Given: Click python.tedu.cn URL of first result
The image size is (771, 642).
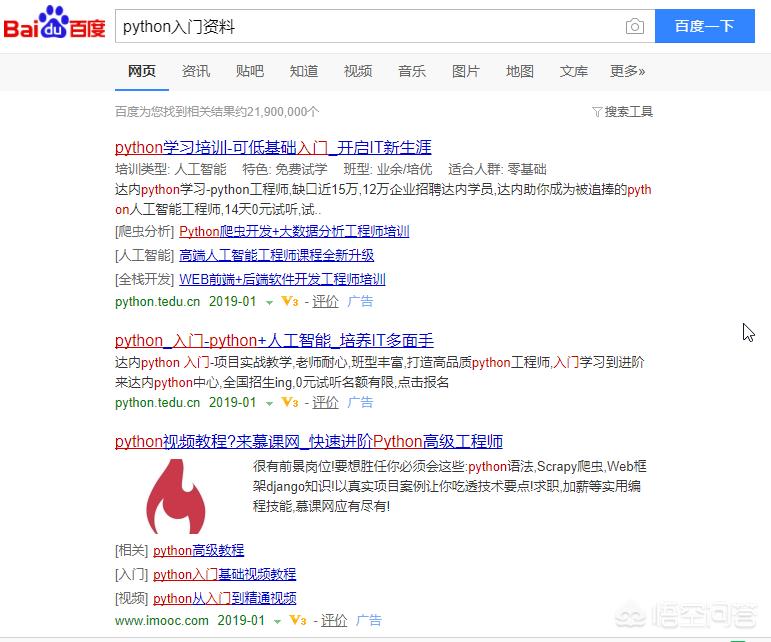Looking at the screenshot, I should click(157, 301).
